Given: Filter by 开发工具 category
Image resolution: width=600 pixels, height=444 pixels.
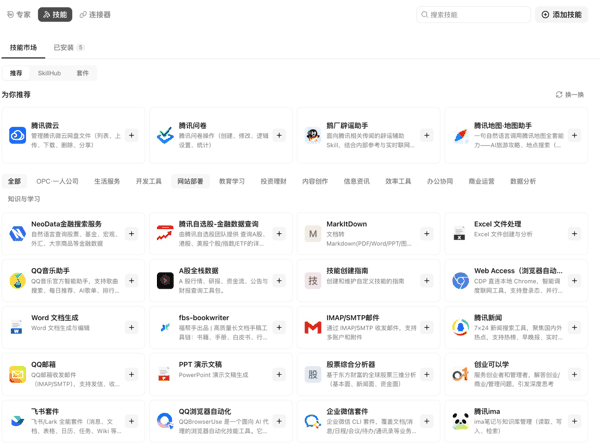Looking at the screenshot, I should point(148,181).
